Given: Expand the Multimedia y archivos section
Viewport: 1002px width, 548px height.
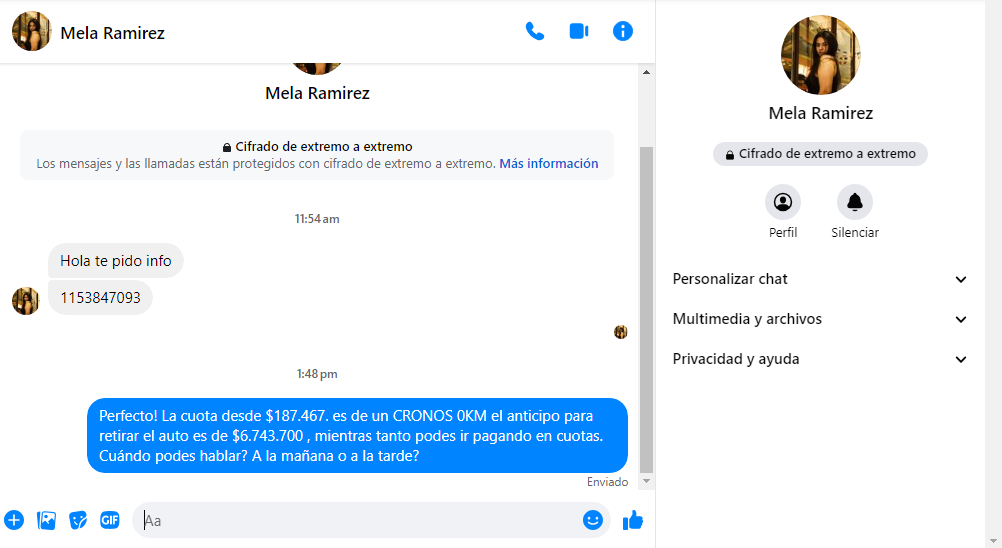Looking at the screenshot, I should pos(820,319).
